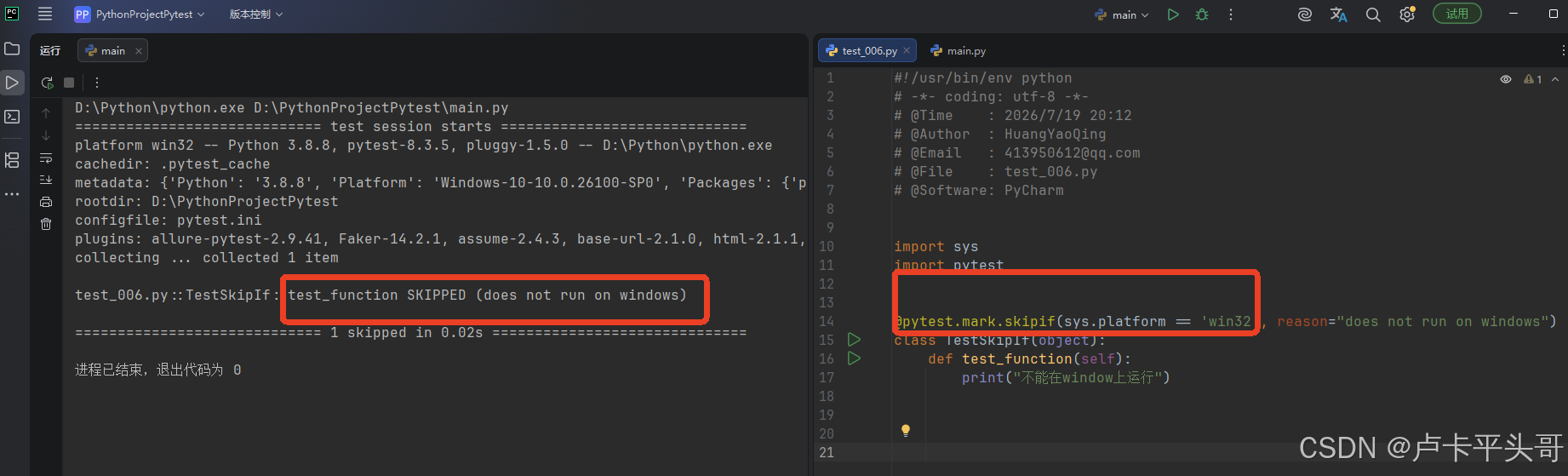Click 'collecting ... collected 1 item' line
The width and height of the screenshot is (1568, 476).
[207, 258]
